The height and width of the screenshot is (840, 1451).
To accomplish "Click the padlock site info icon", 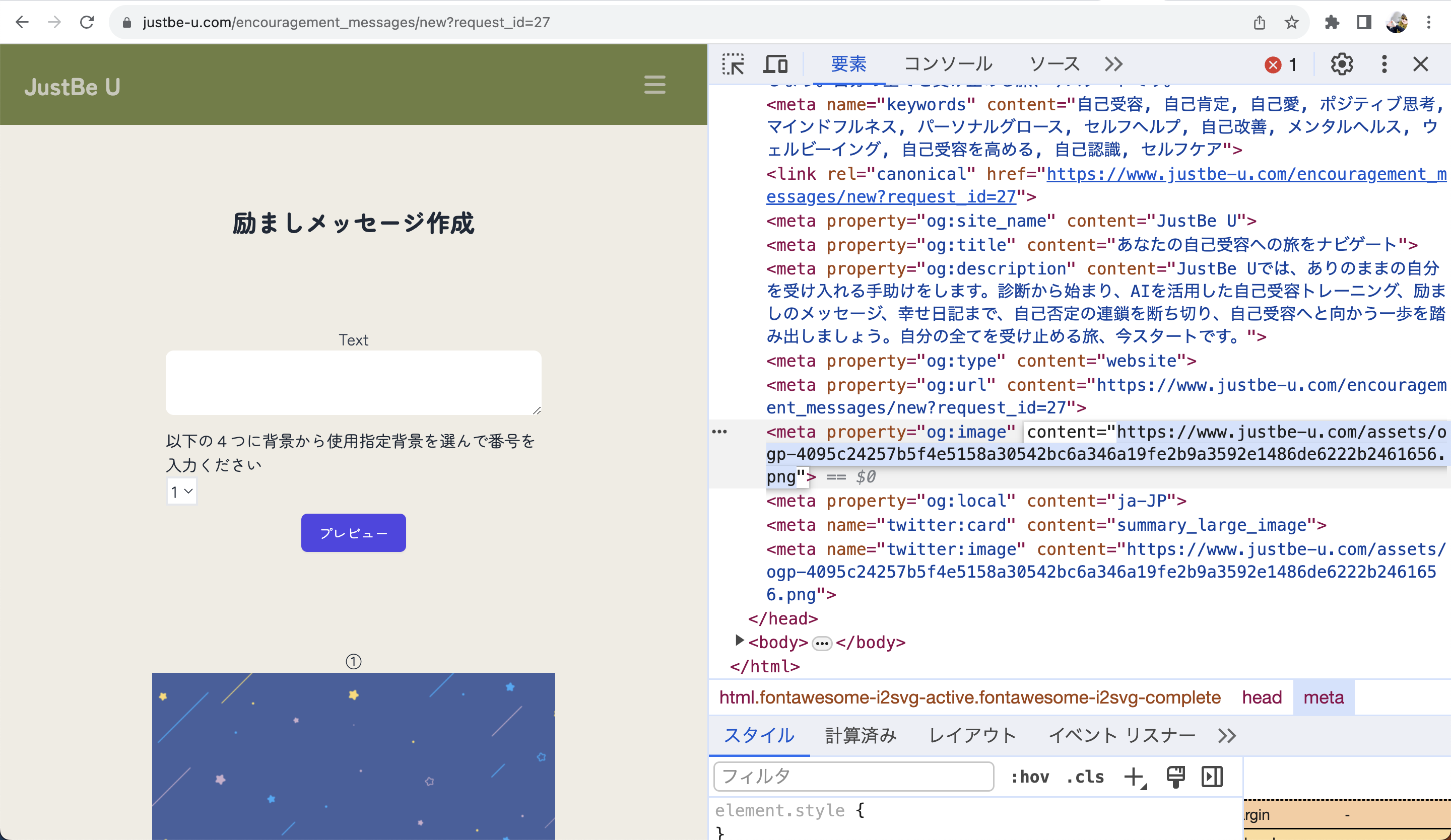I will pyautogui.click(x=127, y=23).
